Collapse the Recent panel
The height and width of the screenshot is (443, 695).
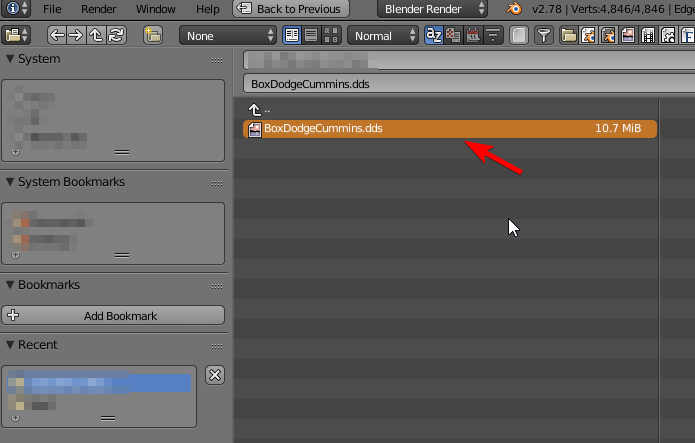10,345
